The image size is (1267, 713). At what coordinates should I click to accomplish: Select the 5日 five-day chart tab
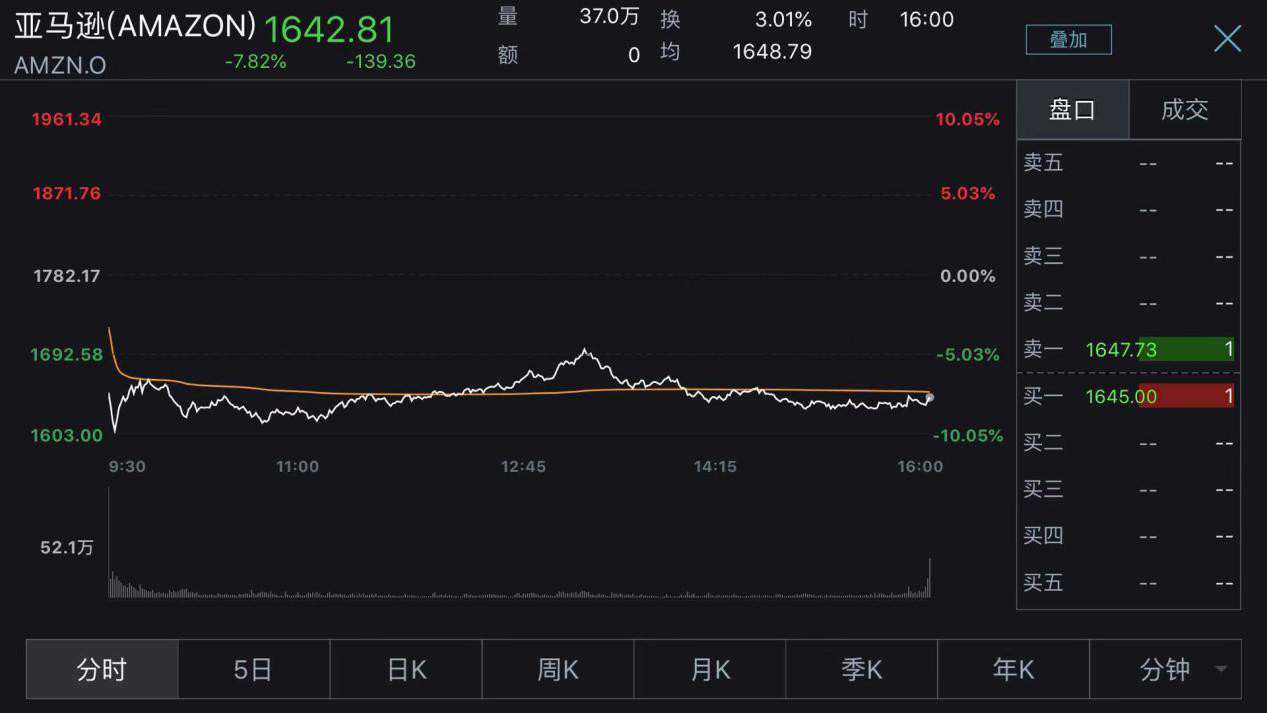click(x=254, y=669)
